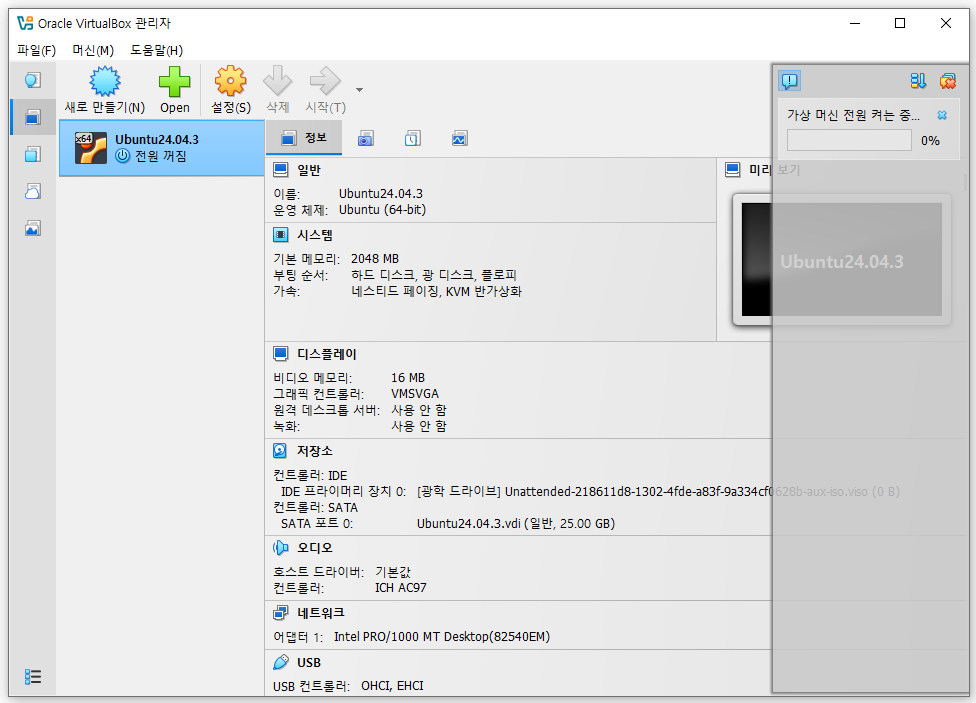
Task: Switch to the Activity monitor chart tab
Action: pos(459,139)
